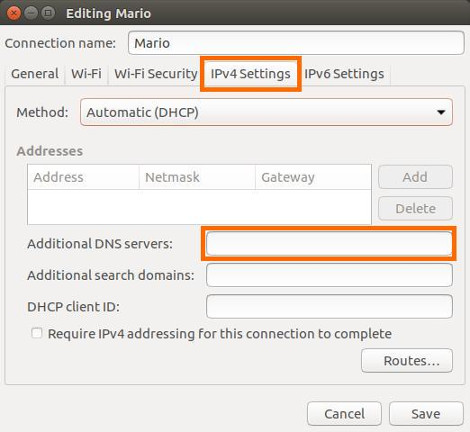Open the IPv6 Settings tab
Viewport: 470px width, 432px height.
click(x=344, y=74)
